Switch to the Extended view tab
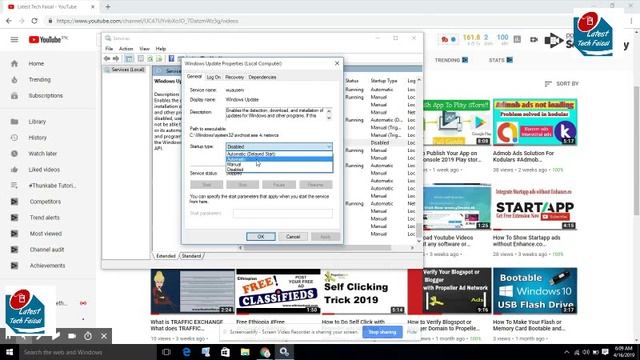 166,256
